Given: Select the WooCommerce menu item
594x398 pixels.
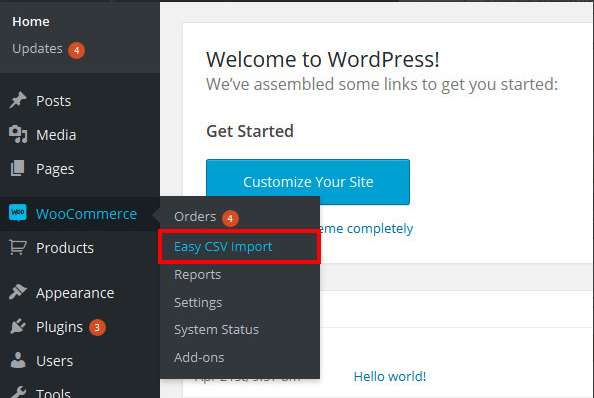Looking at the screenshot, I should pyautogui.click(x=86, y=214).
